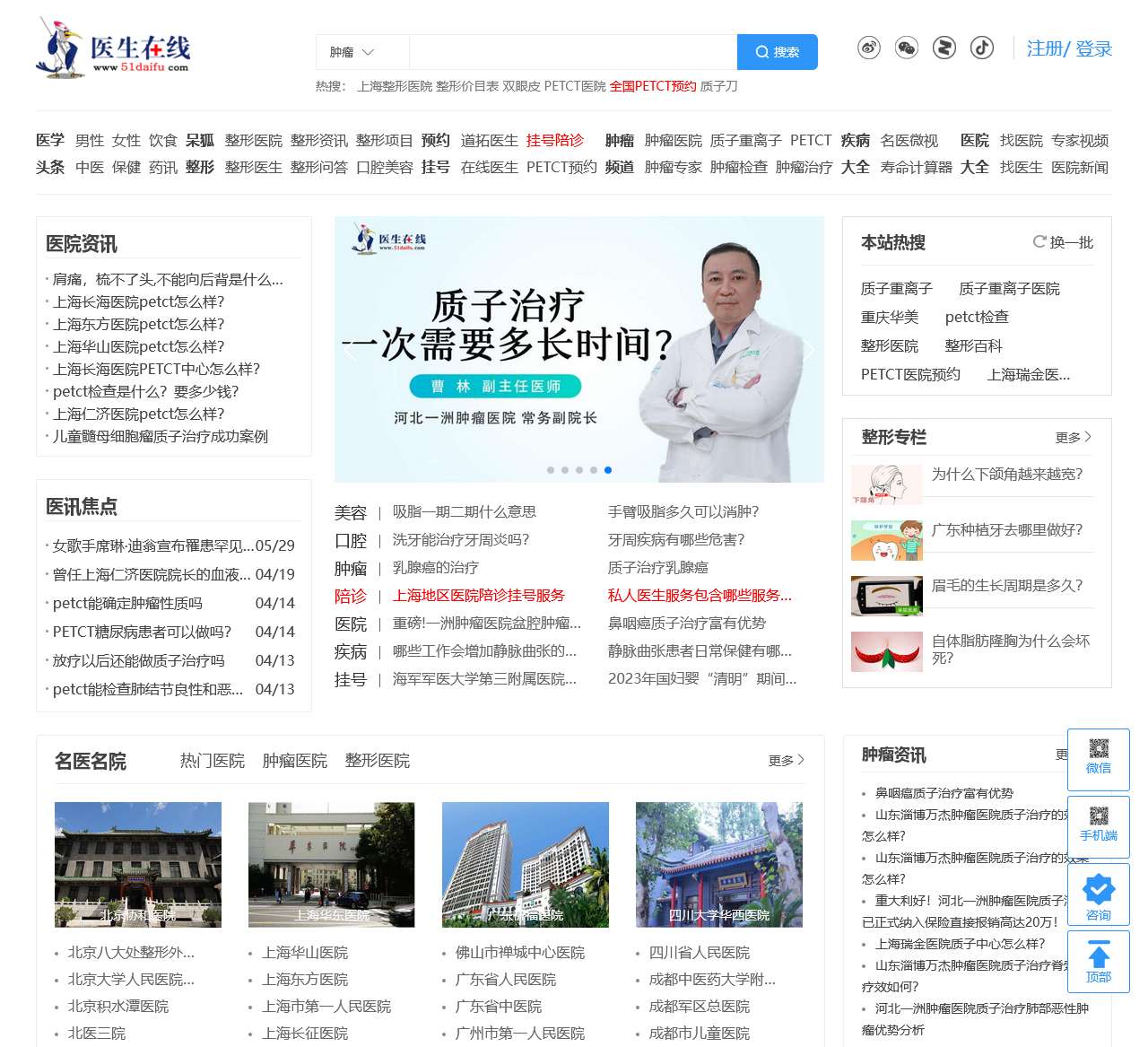
Task: Click the Douyin icon in the header
Action: click(982, 48)
